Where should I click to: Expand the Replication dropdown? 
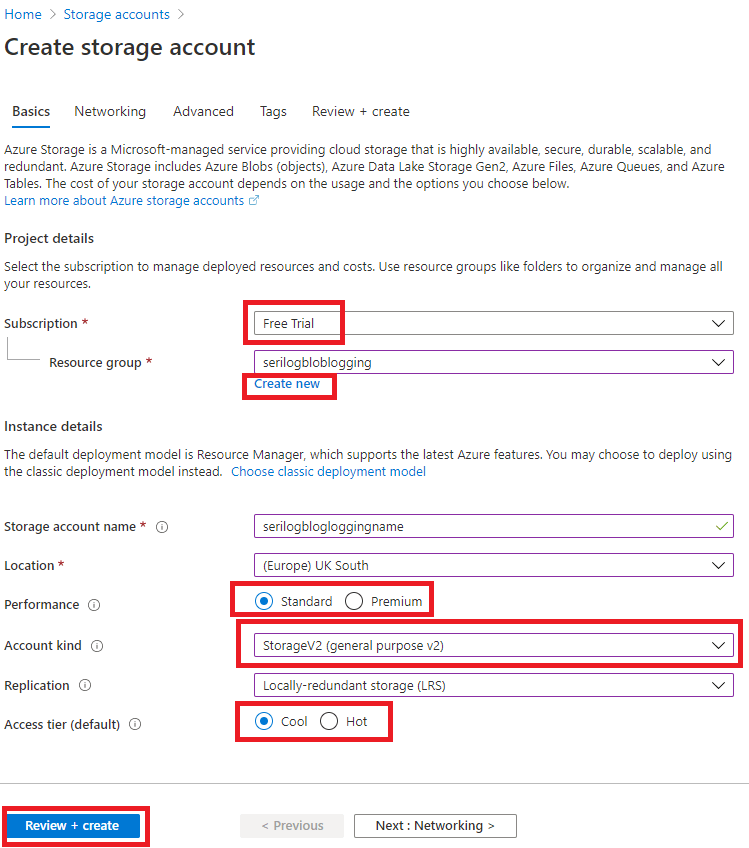pos(494,685)
